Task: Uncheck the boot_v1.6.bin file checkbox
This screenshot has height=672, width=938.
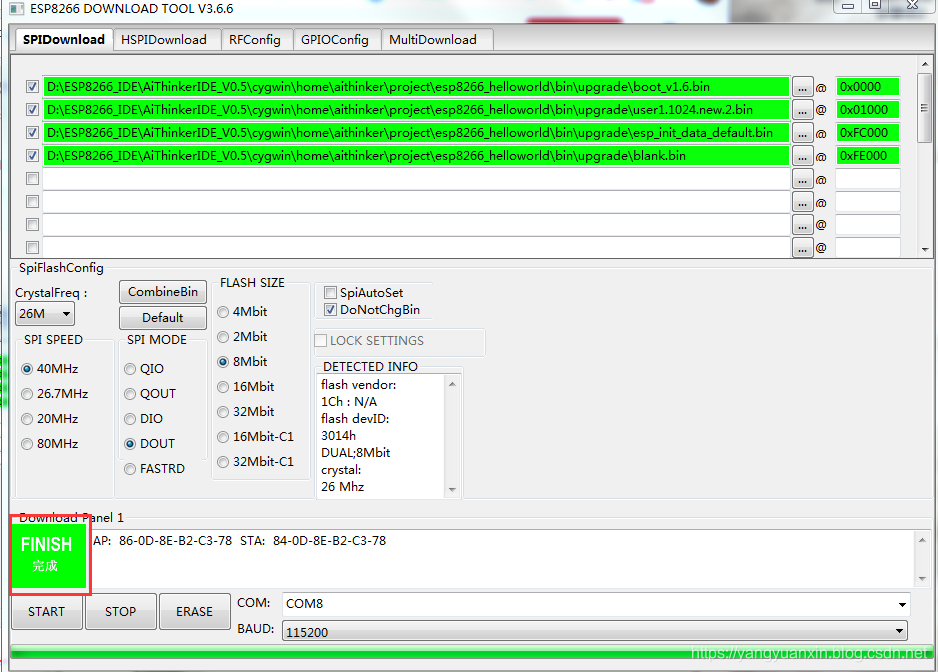Action: (32, 87)
